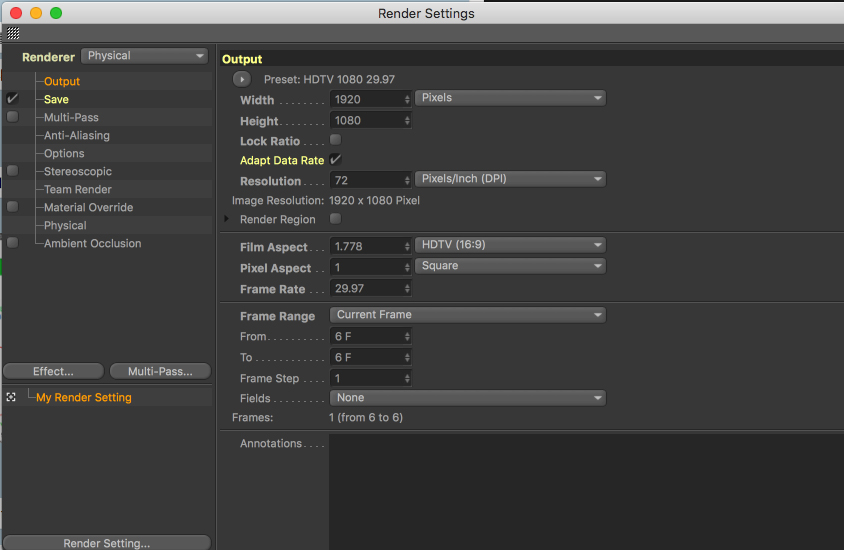Screen dimensions: 844x550
Task: Select Ambient Occlusion in the settings tree
Action: pyautogui.click(x=93, y=243)
